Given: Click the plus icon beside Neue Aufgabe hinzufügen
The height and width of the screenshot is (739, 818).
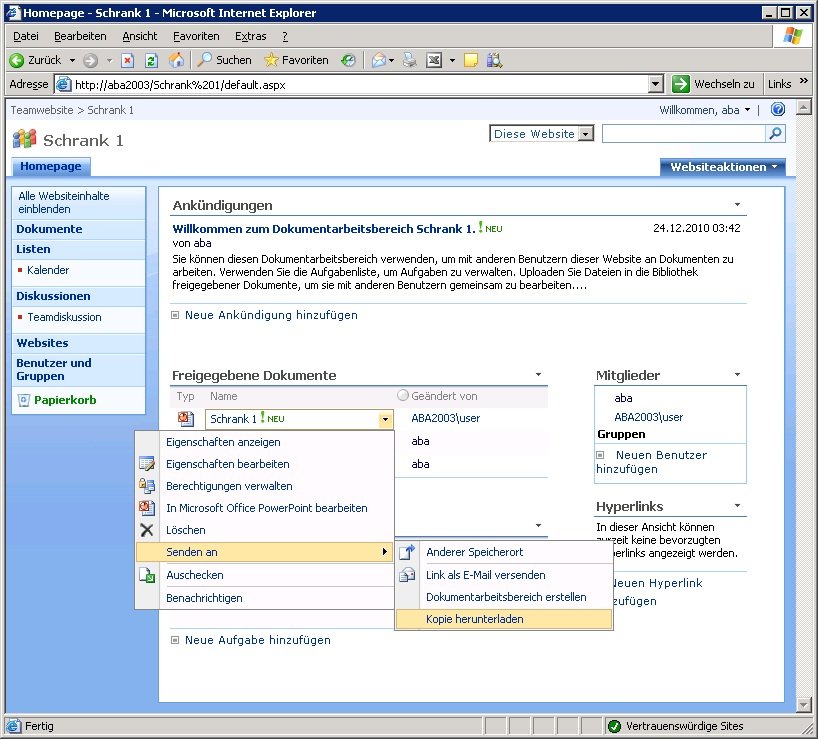Looking at the screenshot, I should point(175,640).
